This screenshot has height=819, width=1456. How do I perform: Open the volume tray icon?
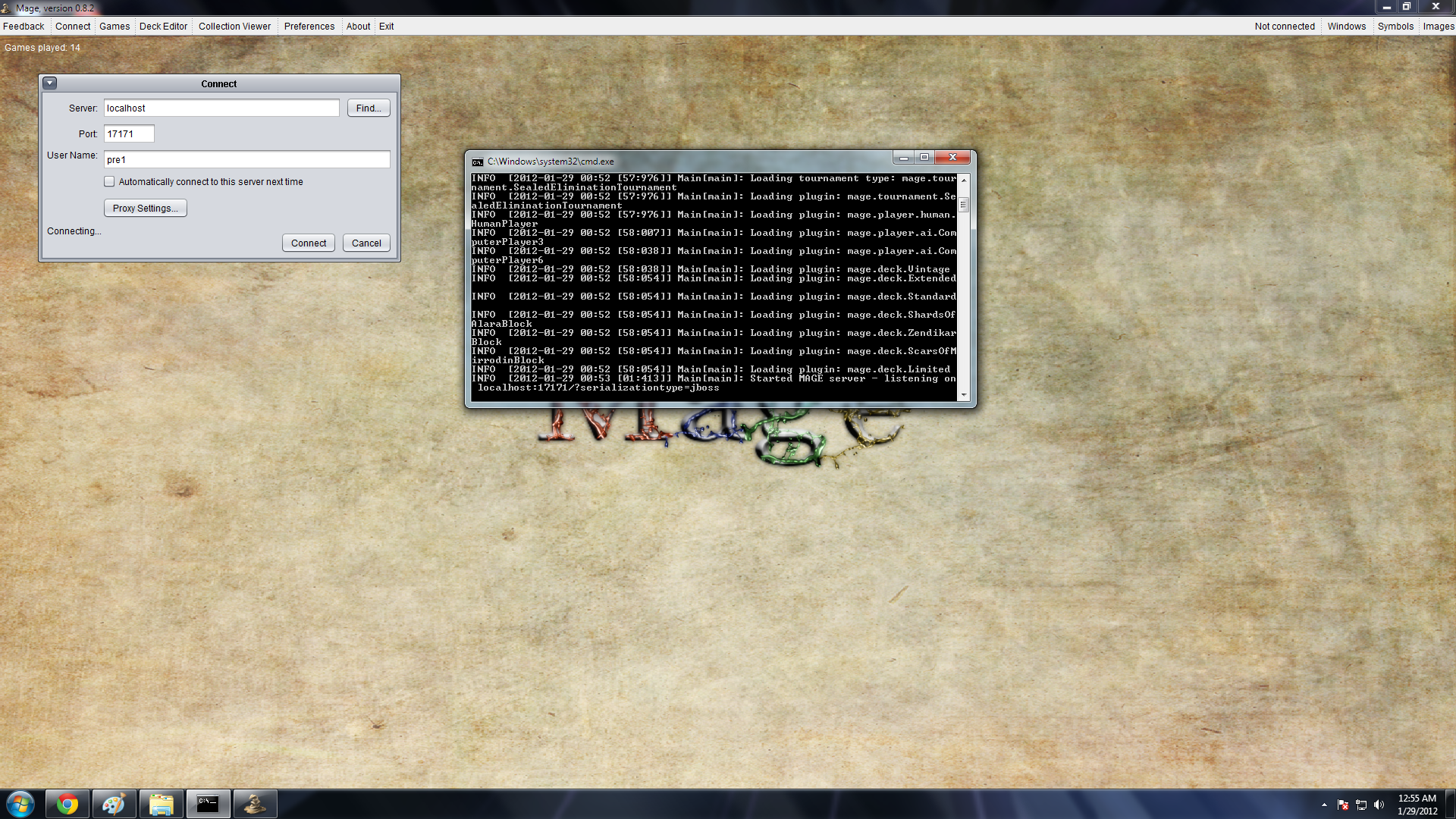pos(1379,805)
